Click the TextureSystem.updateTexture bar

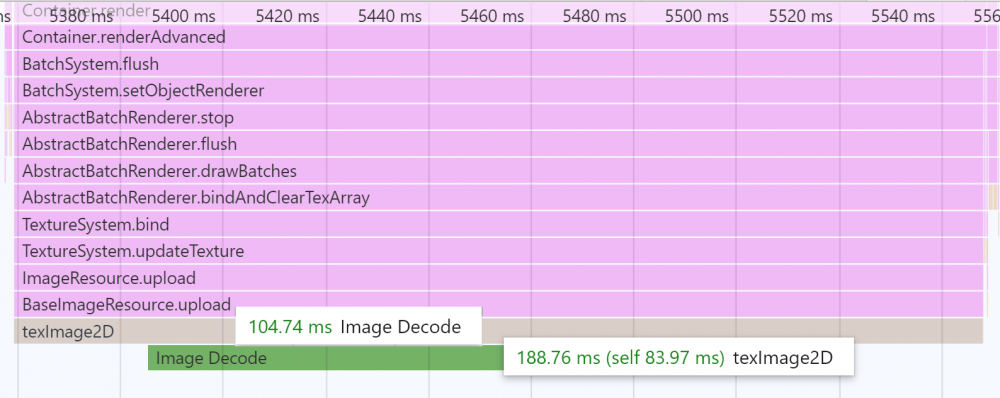(x=499, y=251)
